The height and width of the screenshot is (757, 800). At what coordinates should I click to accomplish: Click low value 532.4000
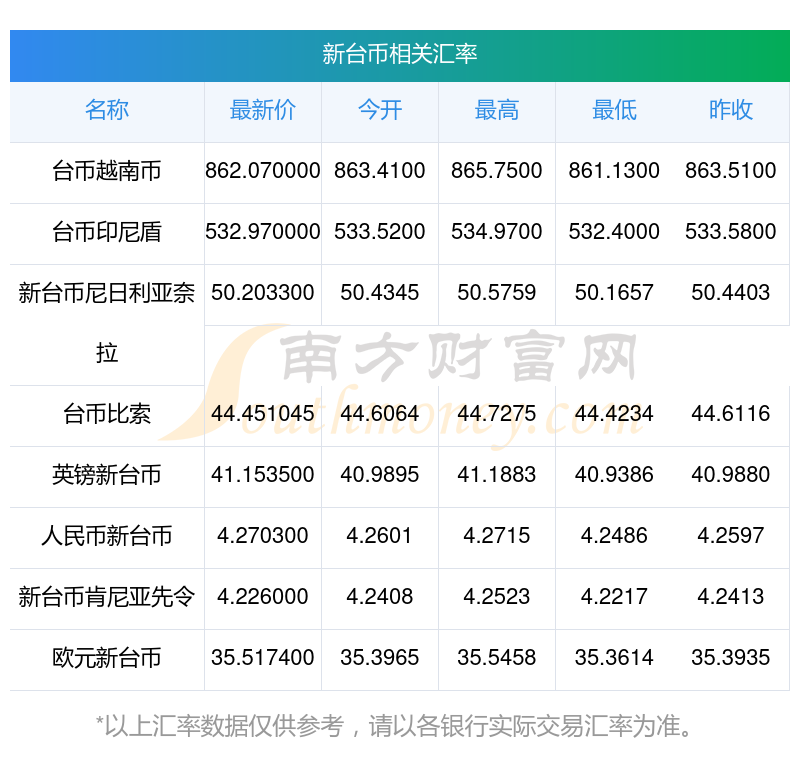click(614, 232)
